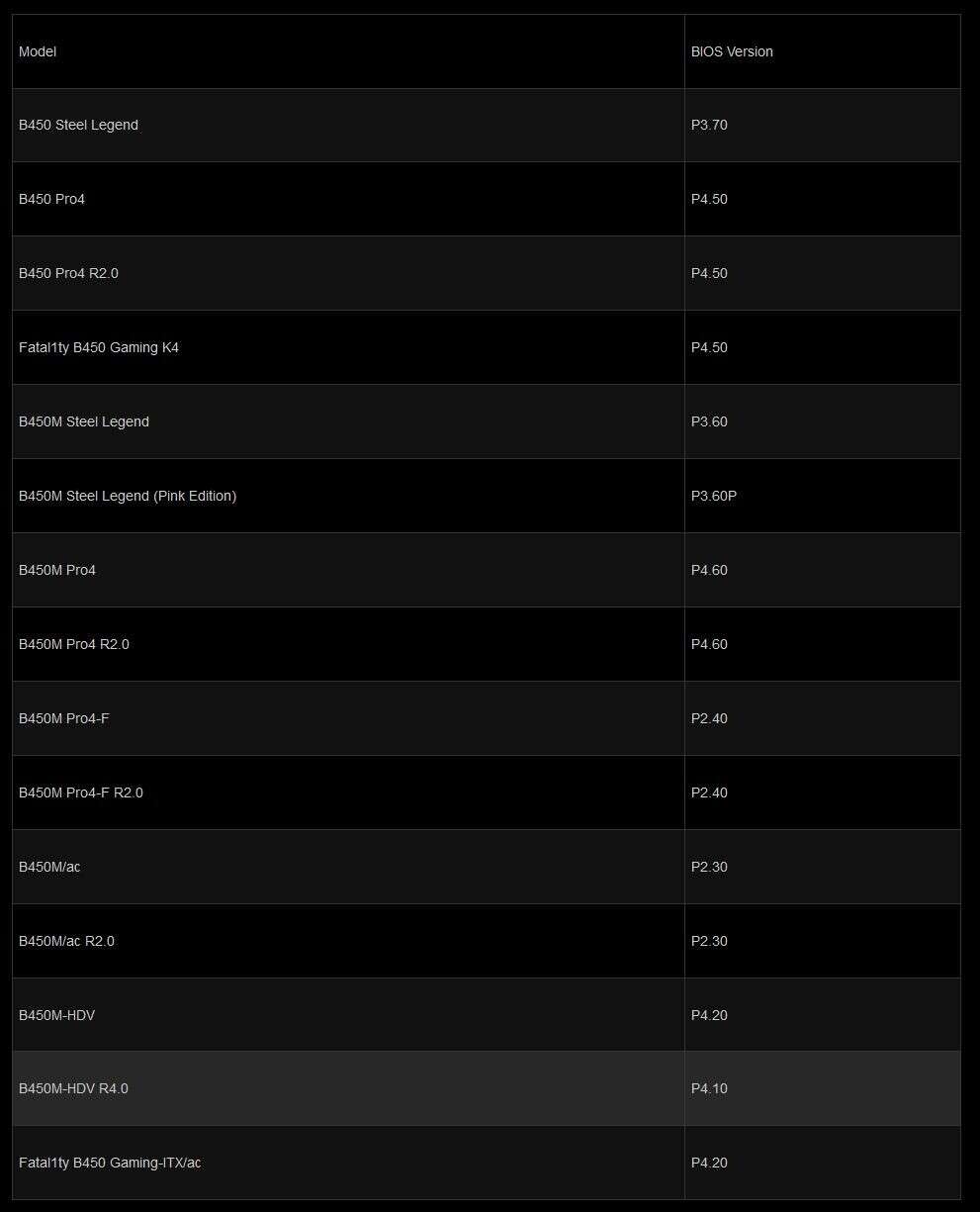Select the B450M-HDV model entry
The image size is (980, 1212).
pyautogui.click(x=57, y=1015)
